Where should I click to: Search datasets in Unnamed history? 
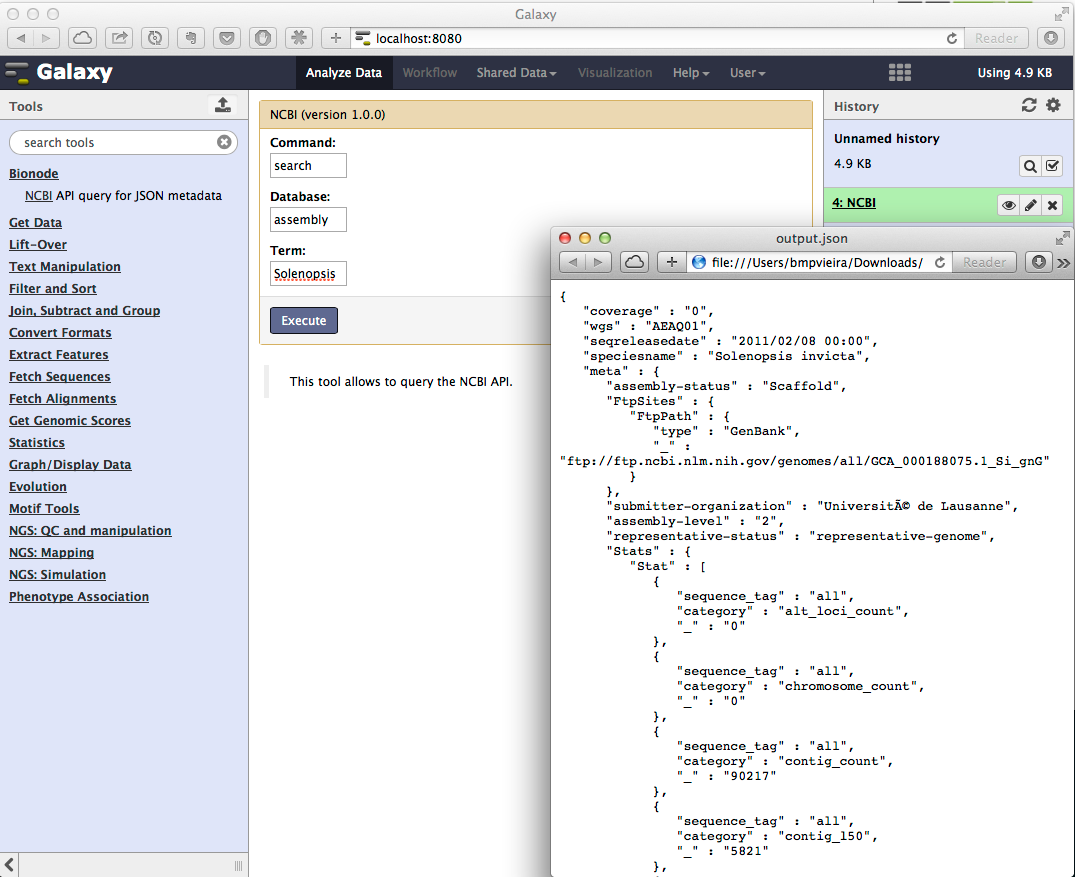(x=1030, y=166)
